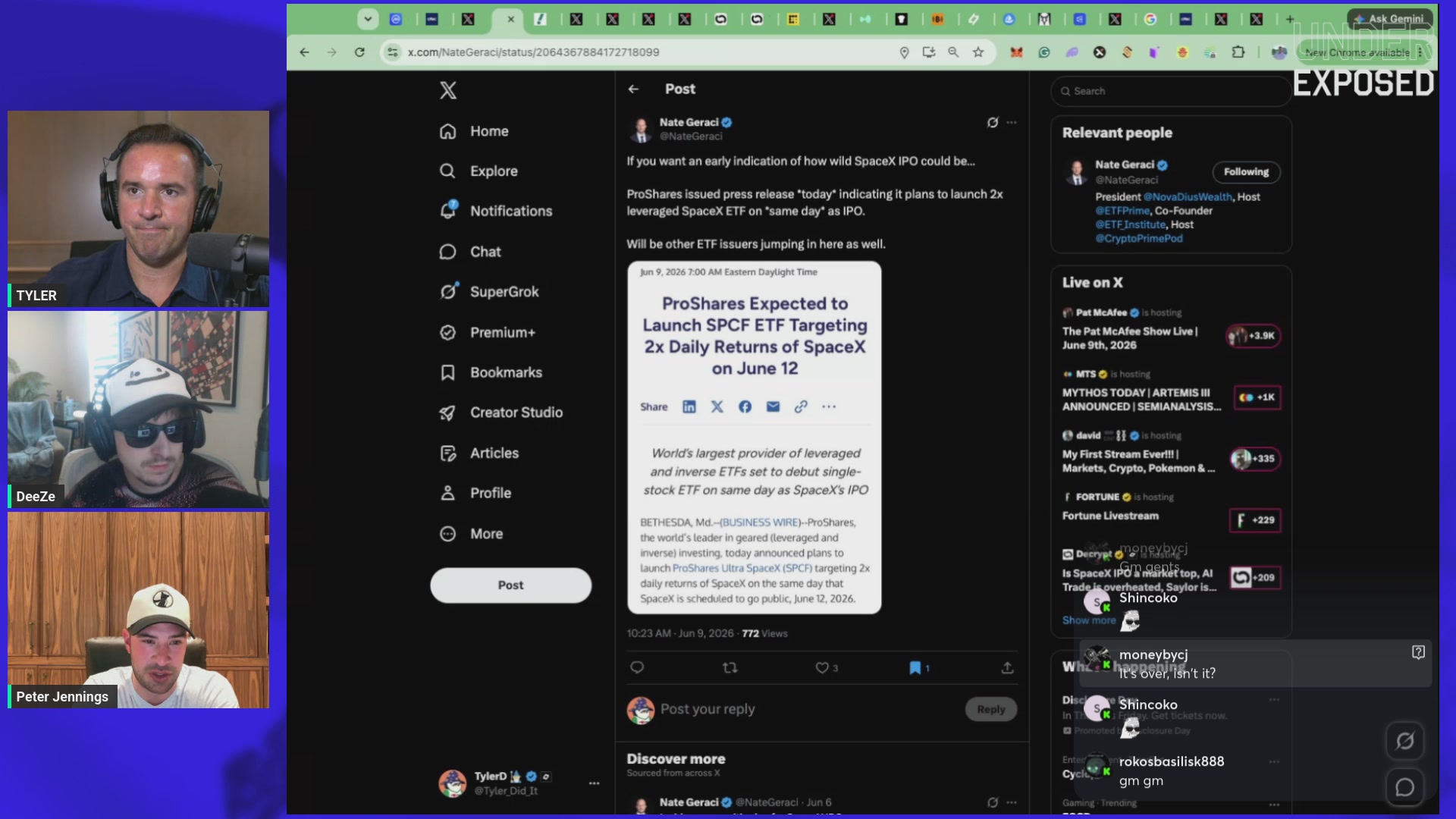Open the tab search dropdown in Chrome

point(368,19)
